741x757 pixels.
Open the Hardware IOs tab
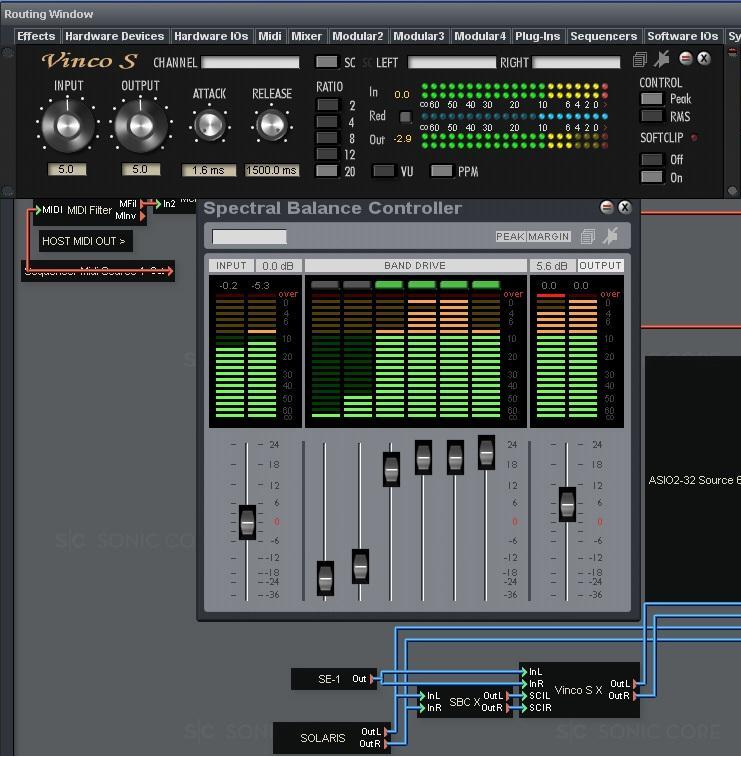(211, 36)
